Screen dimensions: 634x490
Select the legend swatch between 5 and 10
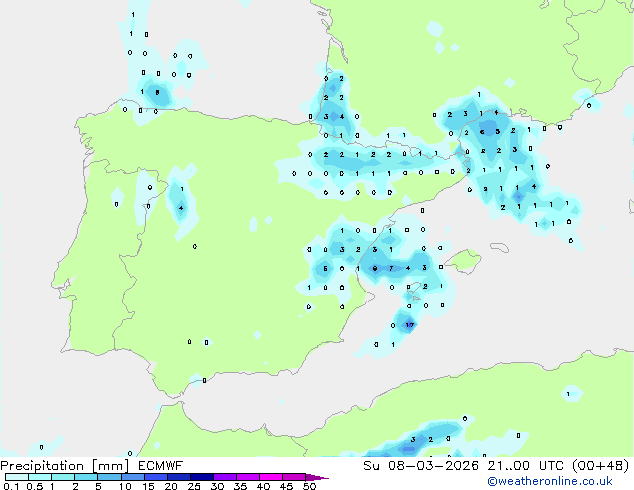110,477
